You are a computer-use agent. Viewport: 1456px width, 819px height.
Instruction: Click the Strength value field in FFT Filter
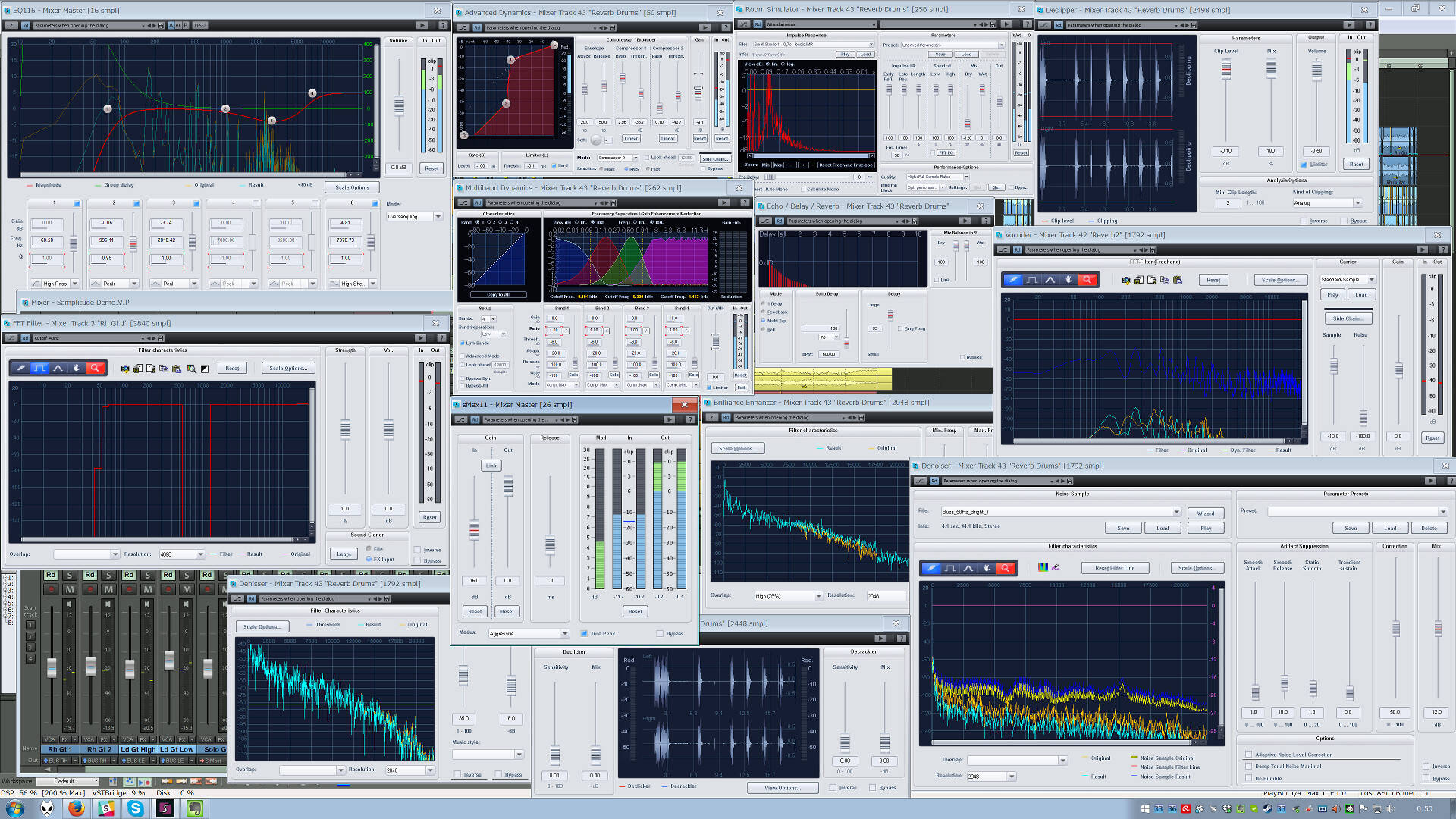click(345, 509)
